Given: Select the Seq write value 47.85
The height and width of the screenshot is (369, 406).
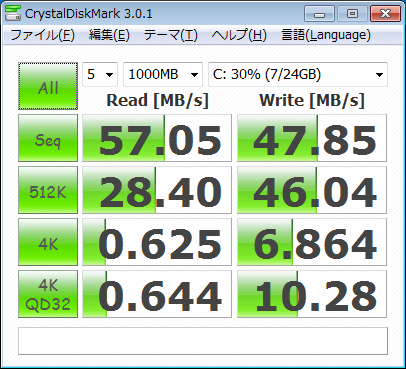Looking at the screenshot, I should click(312, 138).
